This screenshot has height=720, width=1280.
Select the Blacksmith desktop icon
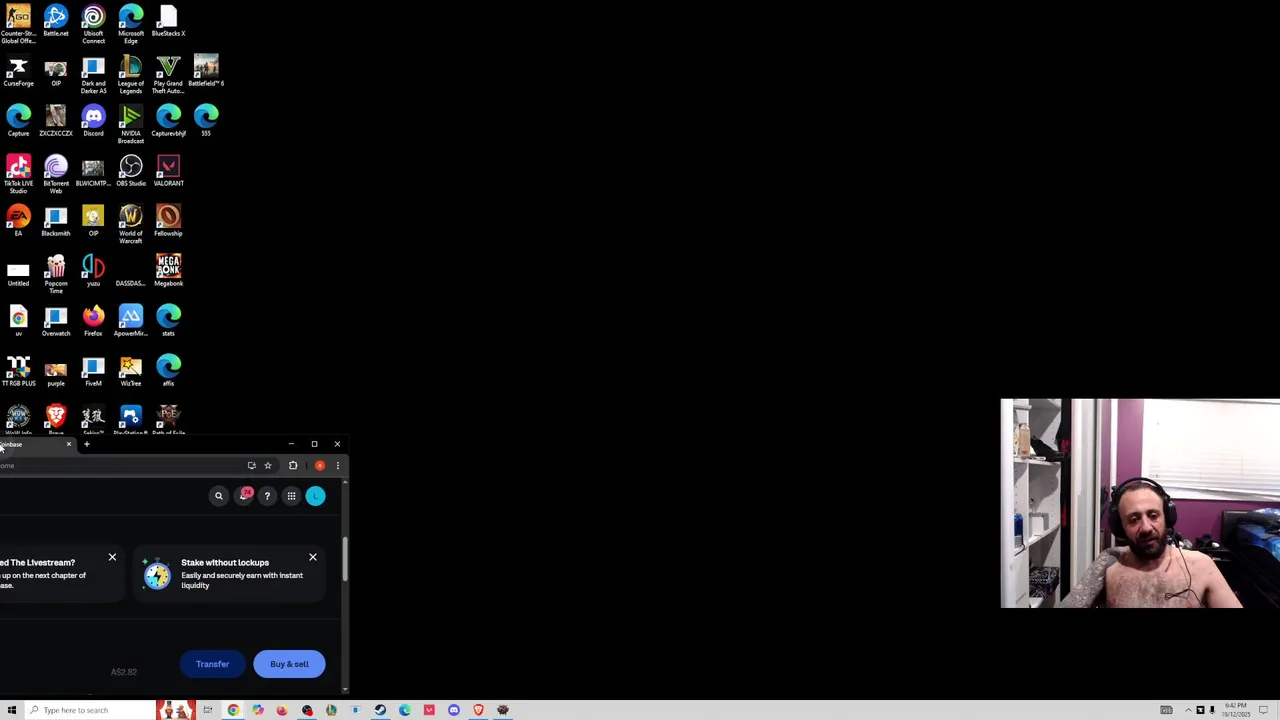pos(56,221)
